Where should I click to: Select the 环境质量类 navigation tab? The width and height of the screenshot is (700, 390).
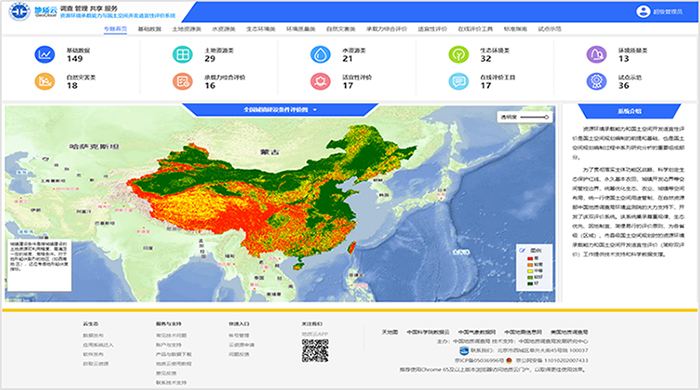click(x=300, y=29)
